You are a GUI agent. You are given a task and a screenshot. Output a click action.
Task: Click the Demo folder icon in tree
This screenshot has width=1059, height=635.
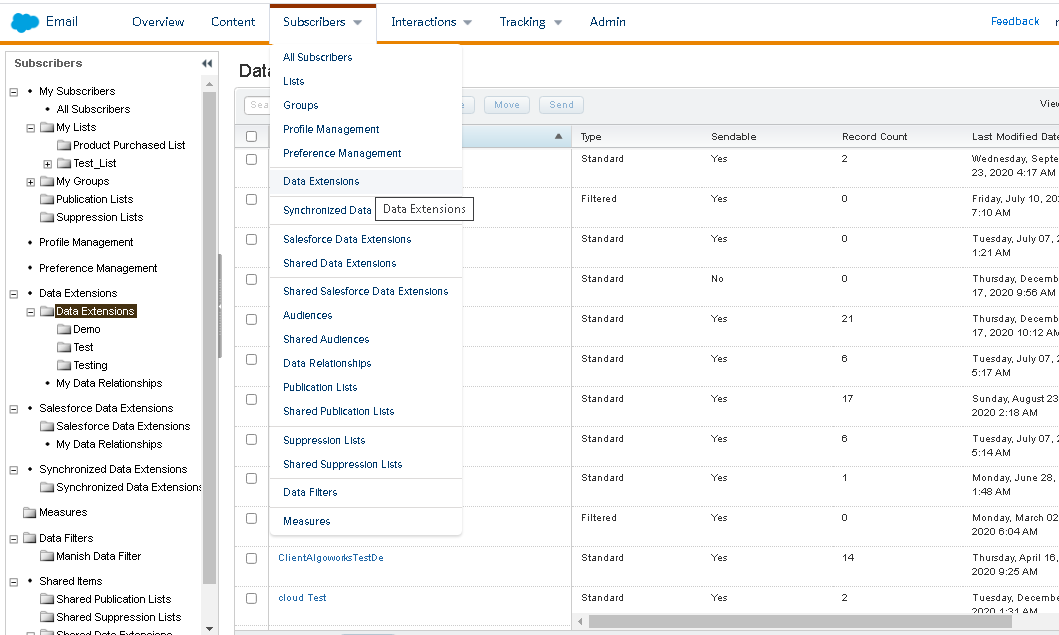click(64, 329)
